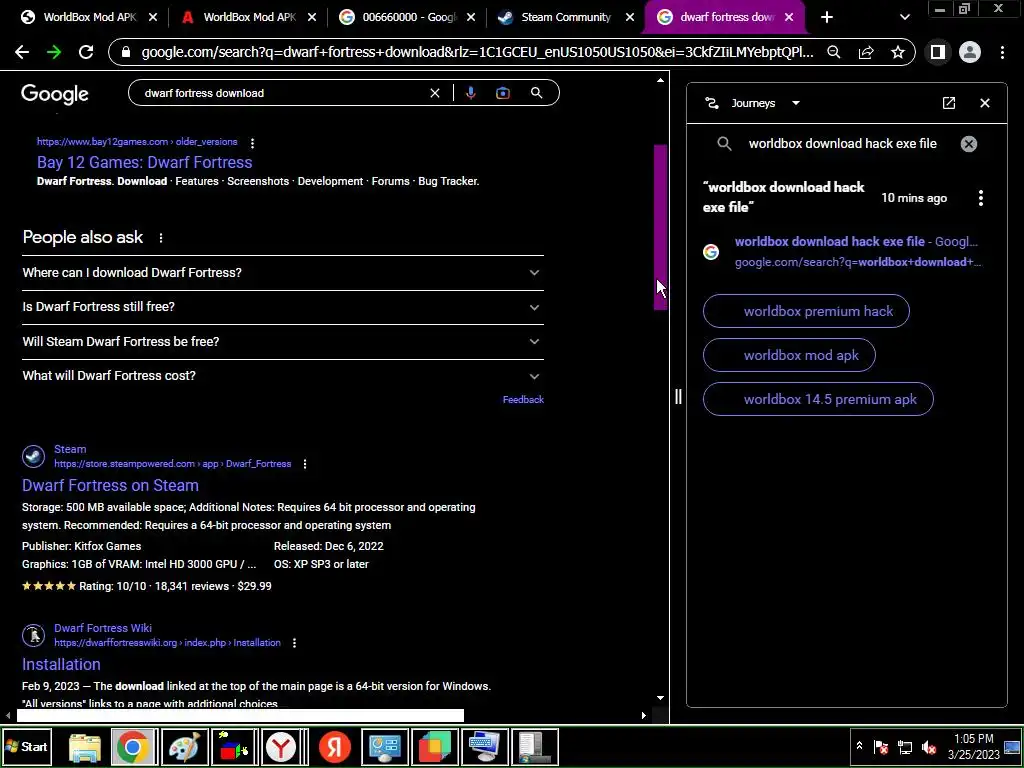Toggle the browser side panel
The width and height of the screenshot is (1024, 768).
(x=938, y=52)
